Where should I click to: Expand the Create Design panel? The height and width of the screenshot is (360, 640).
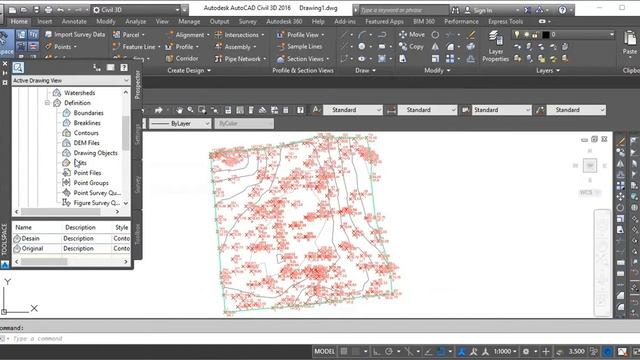pyautogui.click(x=189, y=71)
